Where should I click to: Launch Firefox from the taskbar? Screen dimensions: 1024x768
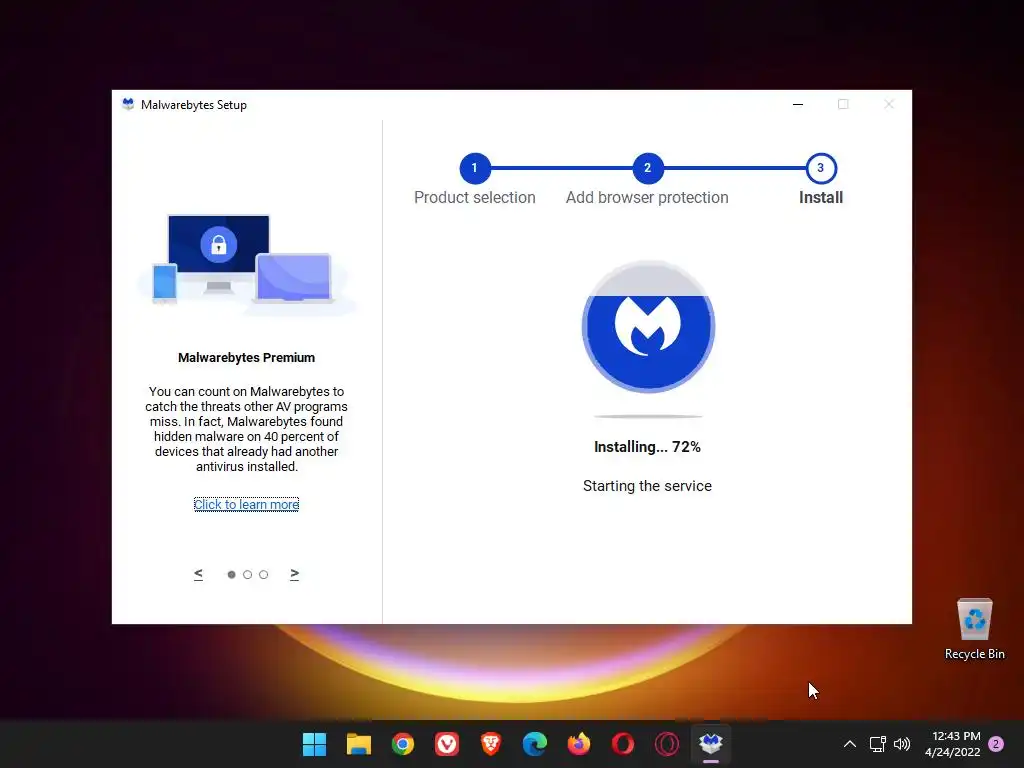click(x=579, y=744)
